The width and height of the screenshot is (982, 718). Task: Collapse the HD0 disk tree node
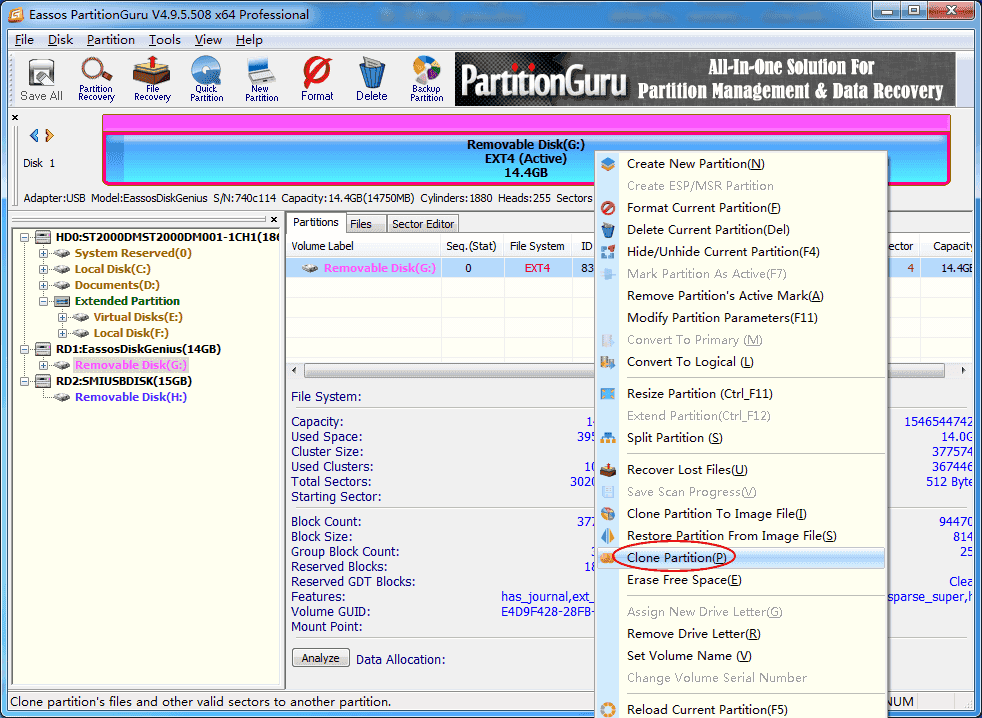(24, 237)
